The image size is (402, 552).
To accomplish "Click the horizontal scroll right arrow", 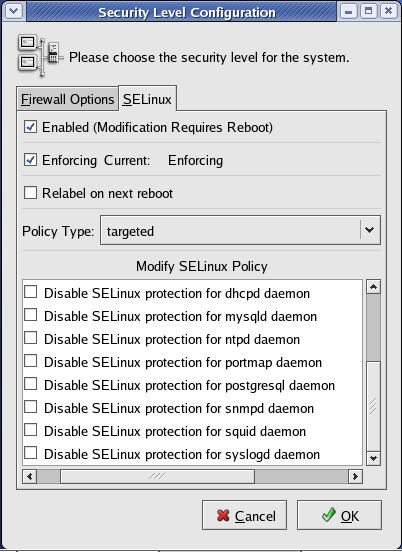I will (x=355, y=476).
